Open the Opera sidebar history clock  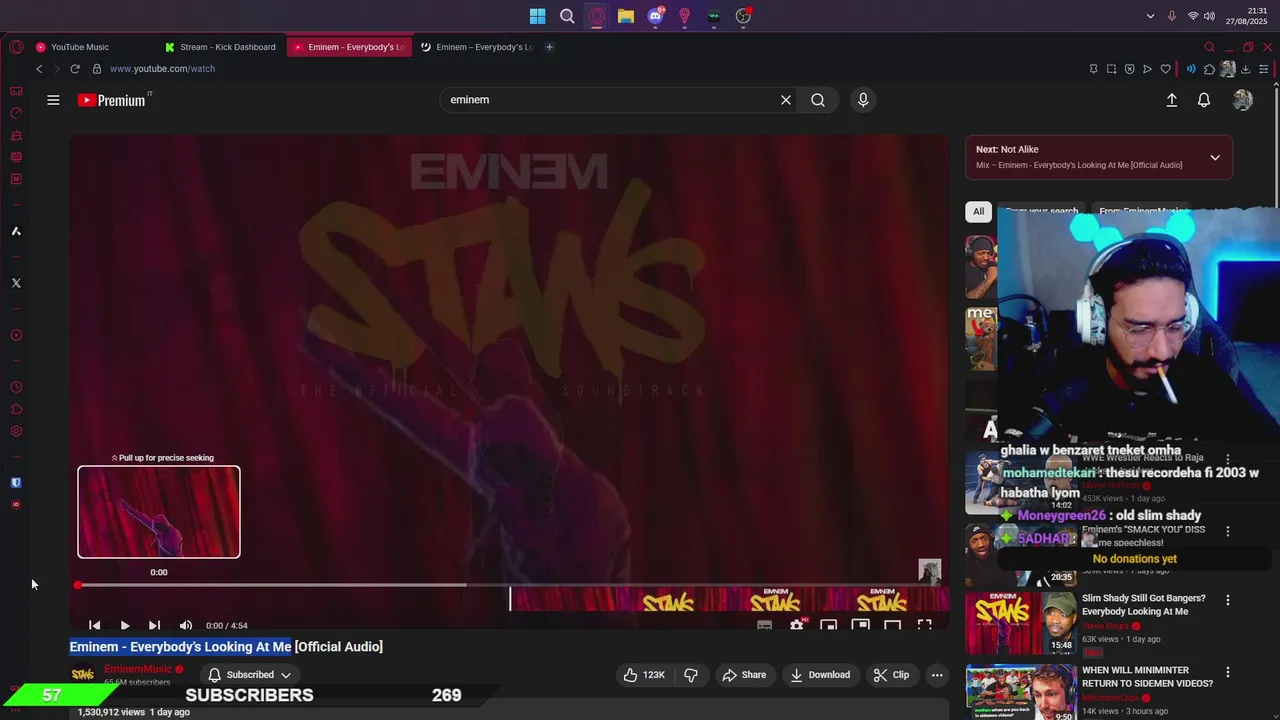pyautogui.click(x=16, y=387)
